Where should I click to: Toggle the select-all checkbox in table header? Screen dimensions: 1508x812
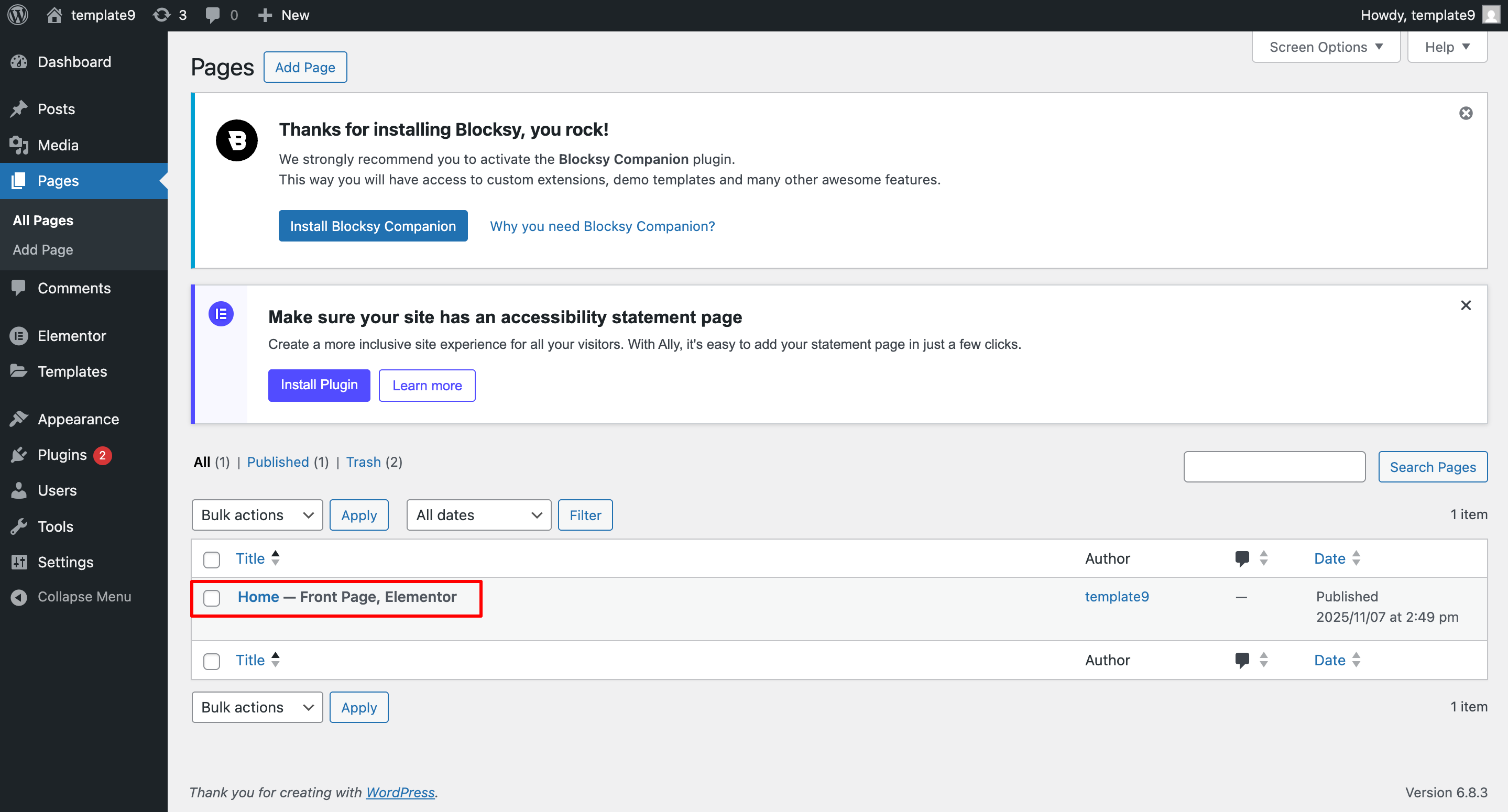tap(211, 559)
